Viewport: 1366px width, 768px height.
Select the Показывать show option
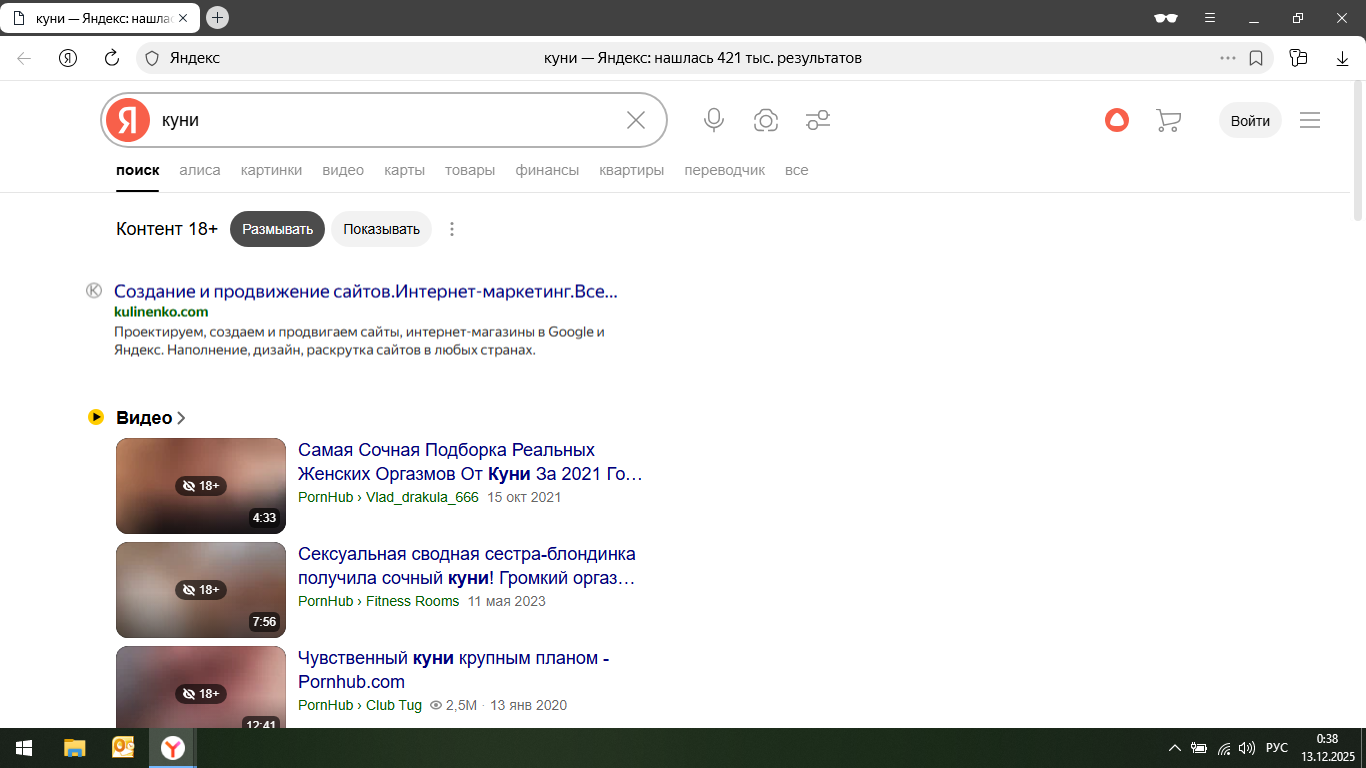(381, 229)
